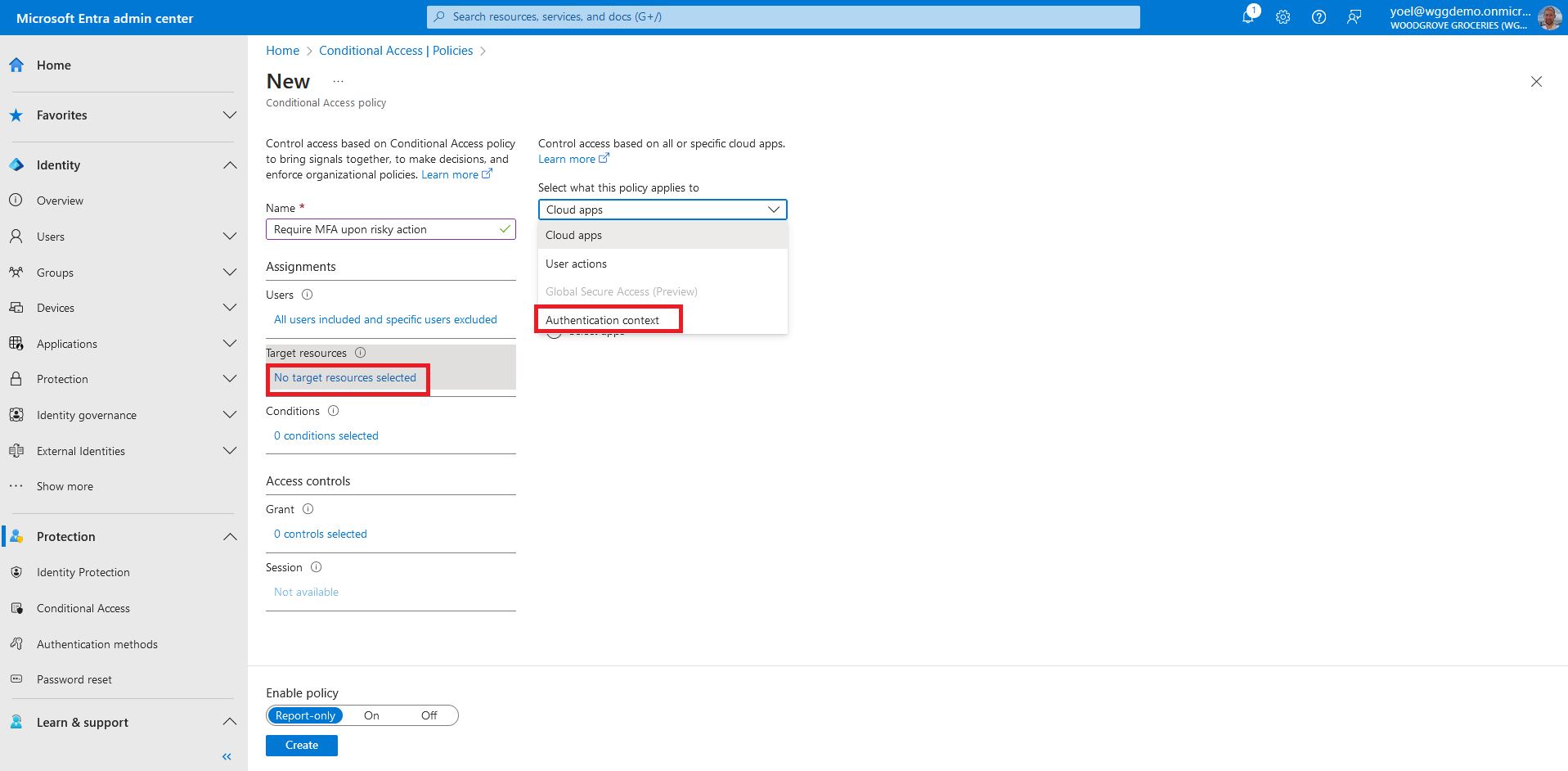Select User actions option in dropdown

[x=576, y=264]
